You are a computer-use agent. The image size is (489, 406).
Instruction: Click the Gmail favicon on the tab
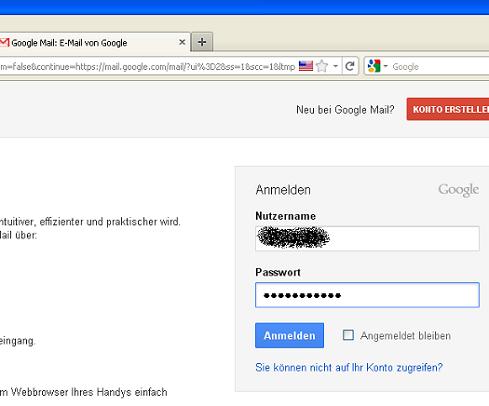(4, 42)
